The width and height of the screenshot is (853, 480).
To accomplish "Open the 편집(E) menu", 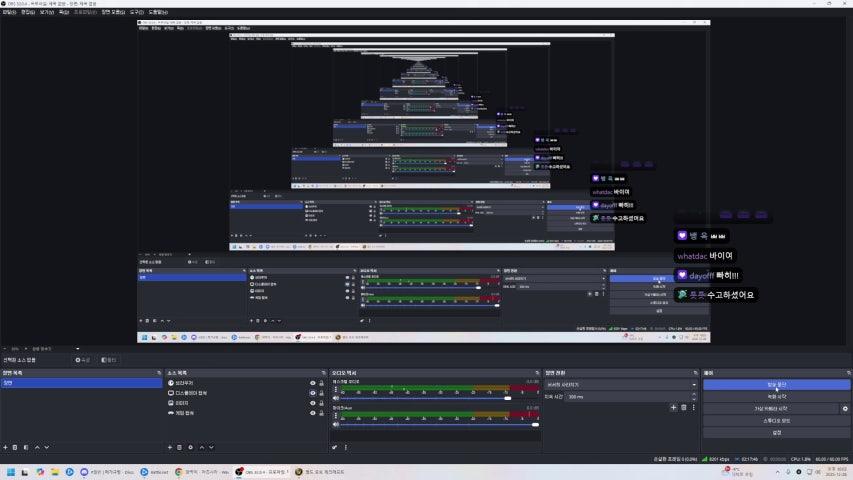I will point(28,12).
